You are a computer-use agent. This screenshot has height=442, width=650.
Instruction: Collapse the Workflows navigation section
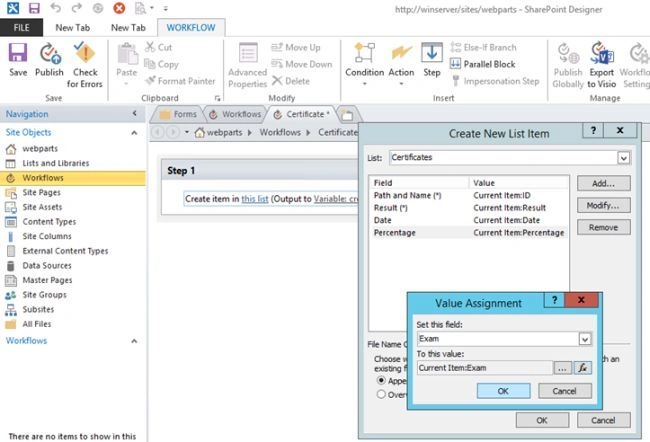click(134, 341)
